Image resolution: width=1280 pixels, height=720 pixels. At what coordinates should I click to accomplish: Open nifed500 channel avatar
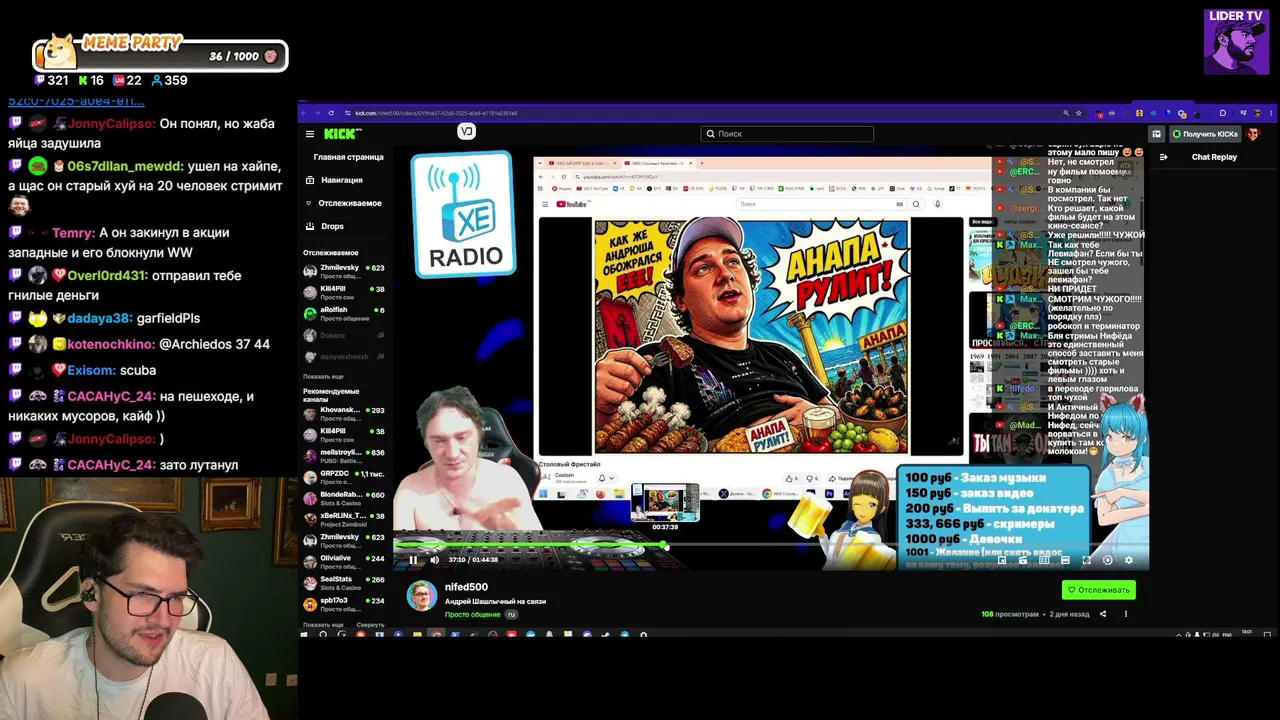click(422, 595)
